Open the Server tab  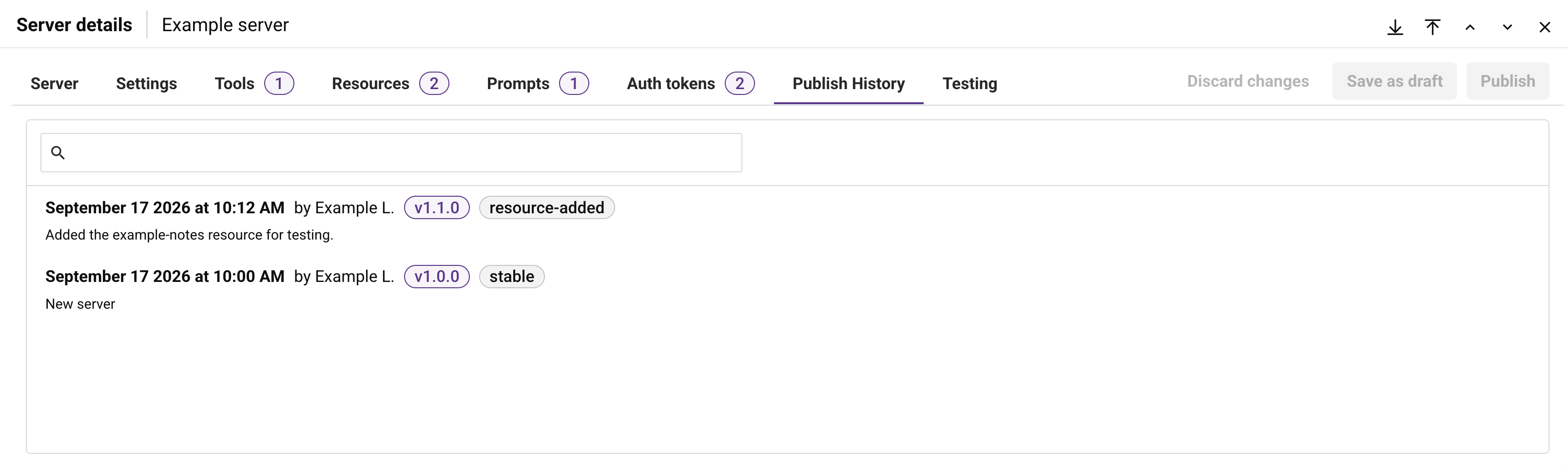point(54,83)
